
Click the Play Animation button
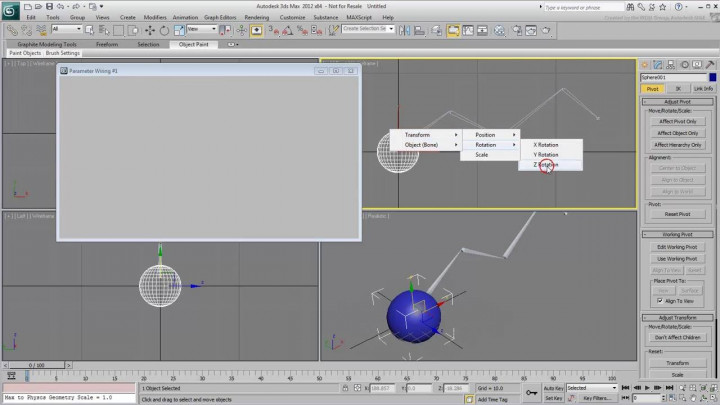(647, 388)
